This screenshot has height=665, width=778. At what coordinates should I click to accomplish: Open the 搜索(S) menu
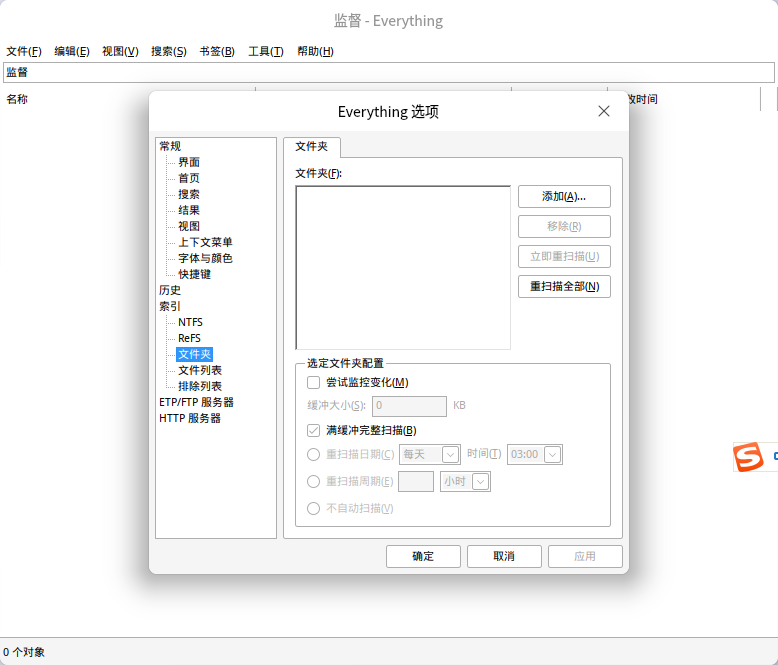coord(169,51)
